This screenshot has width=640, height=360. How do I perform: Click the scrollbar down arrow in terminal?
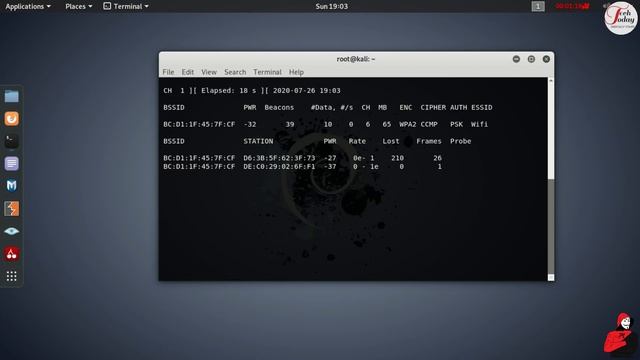pos(551,278)
